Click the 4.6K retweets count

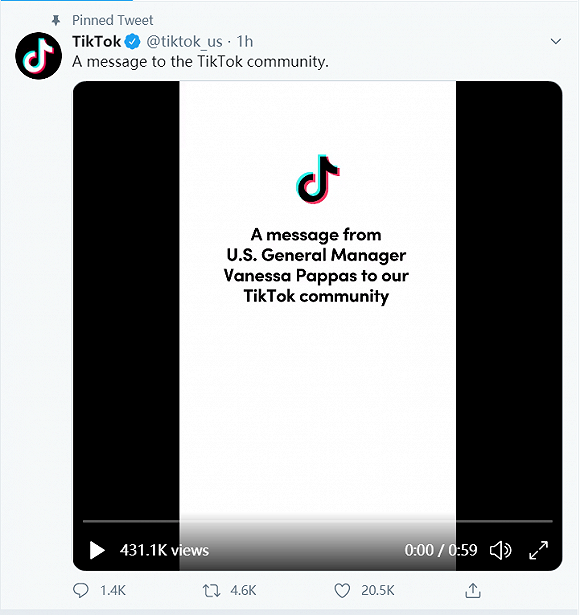coord(243,590)
